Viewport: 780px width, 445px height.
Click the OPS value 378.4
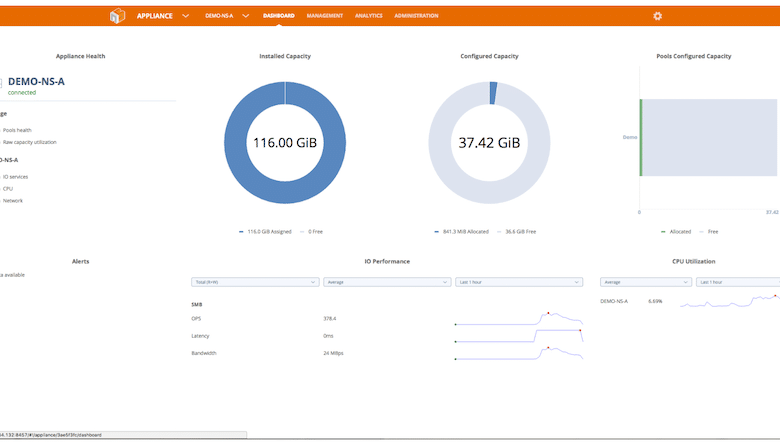[x=330, y=319]
